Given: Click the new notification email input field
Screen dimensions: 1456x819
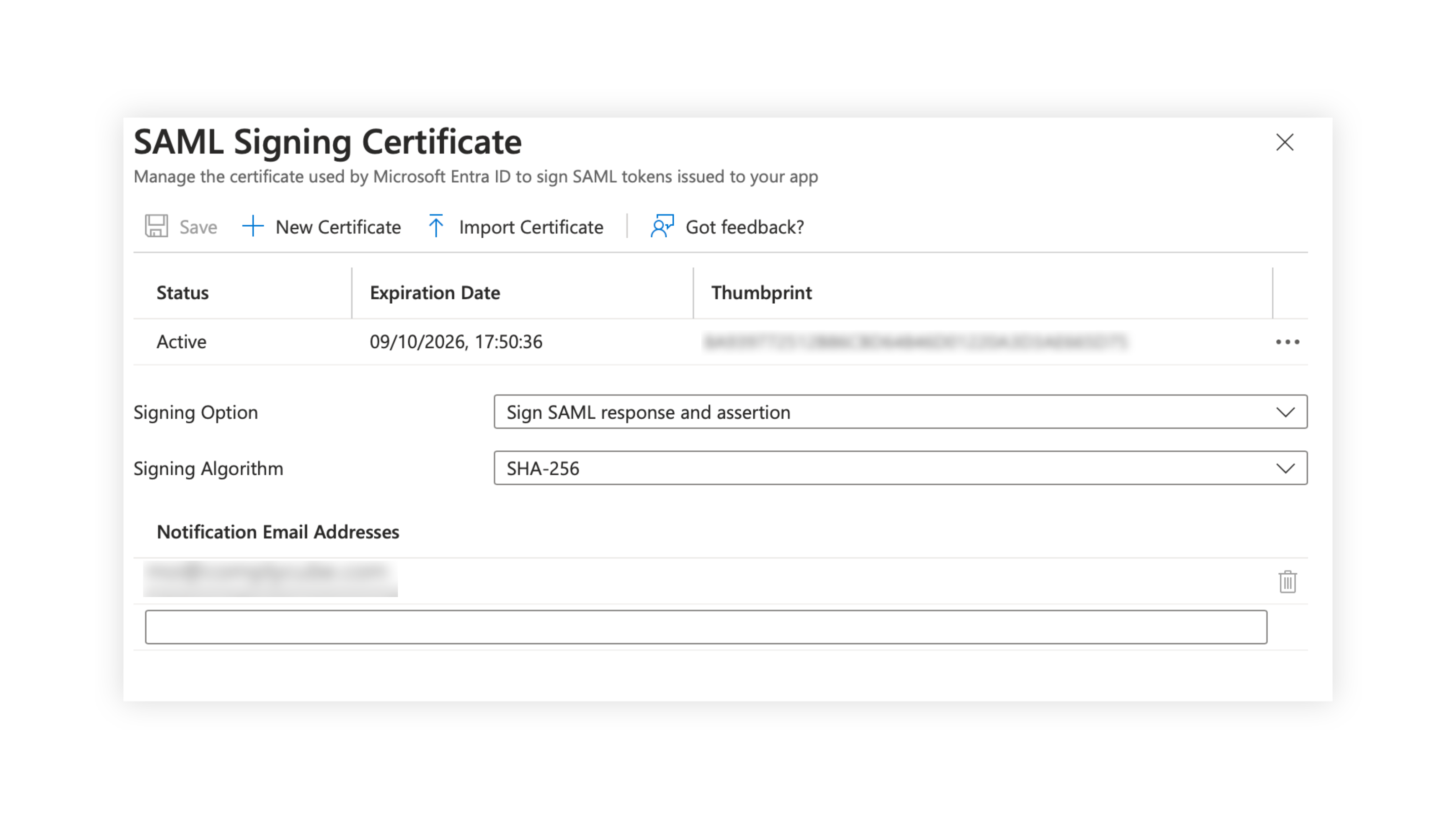Looking at the screenshot, I should click(x=706, y=627).
